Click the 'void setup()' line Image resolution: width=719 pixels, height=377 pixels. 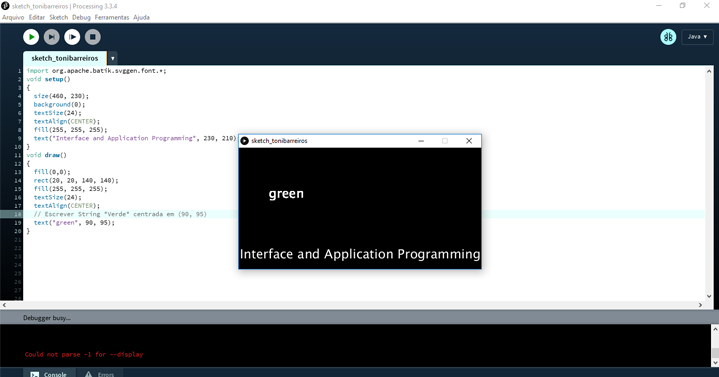(x=48, y=79)
